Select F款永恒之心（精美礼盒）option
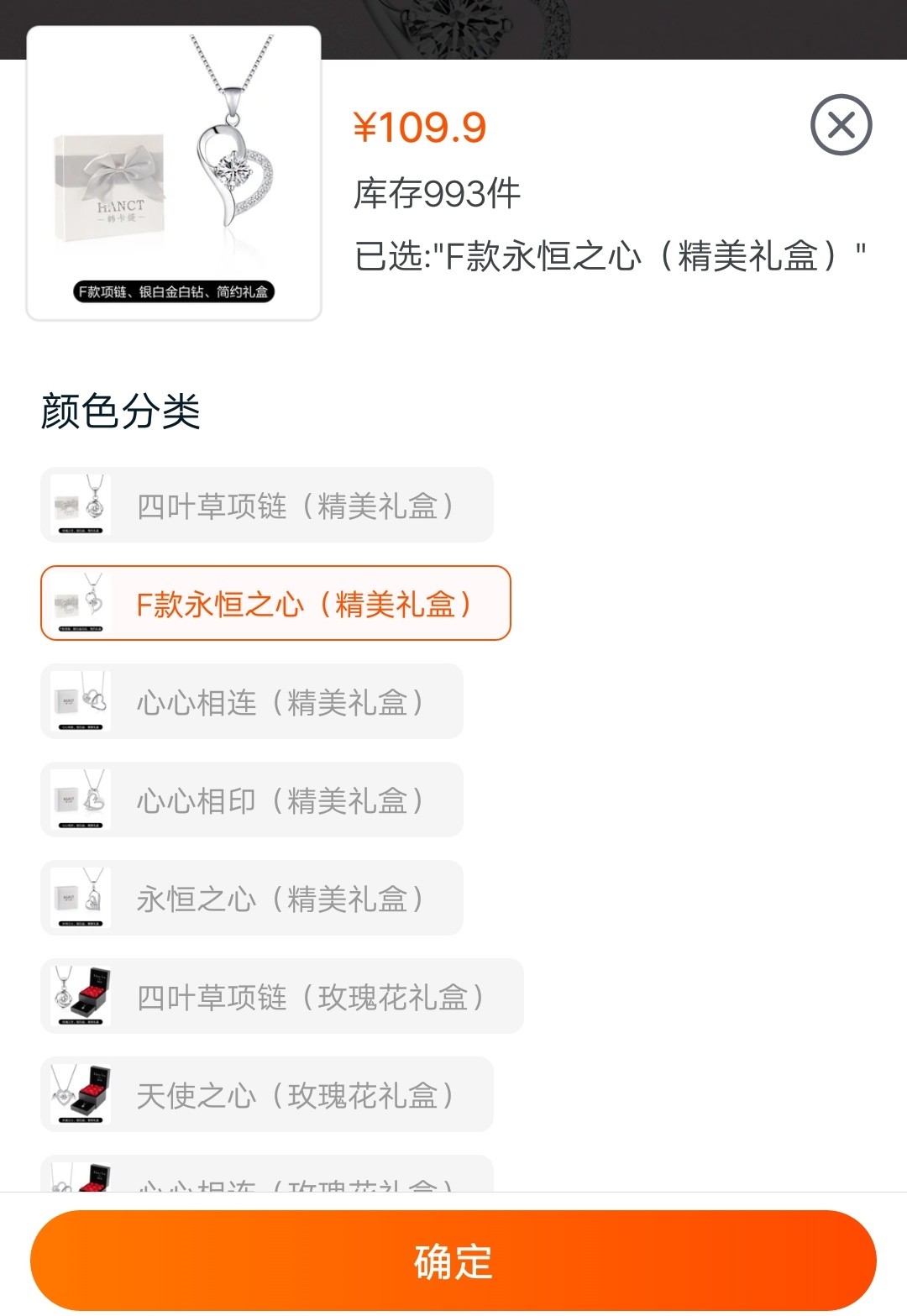907x1316 pixels. [x=275, y=603]
